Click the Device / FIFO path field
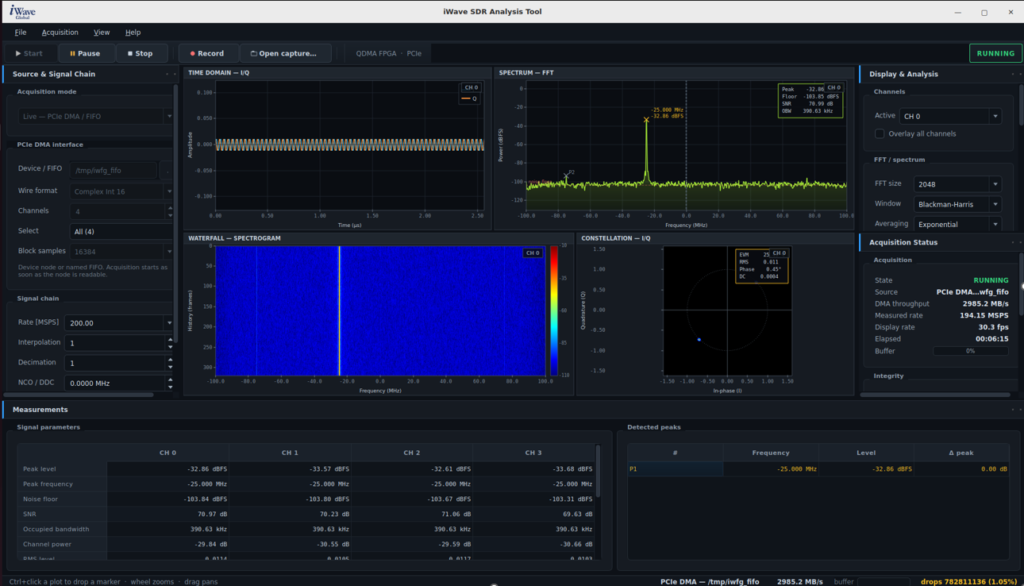 [x=114, y=171]
